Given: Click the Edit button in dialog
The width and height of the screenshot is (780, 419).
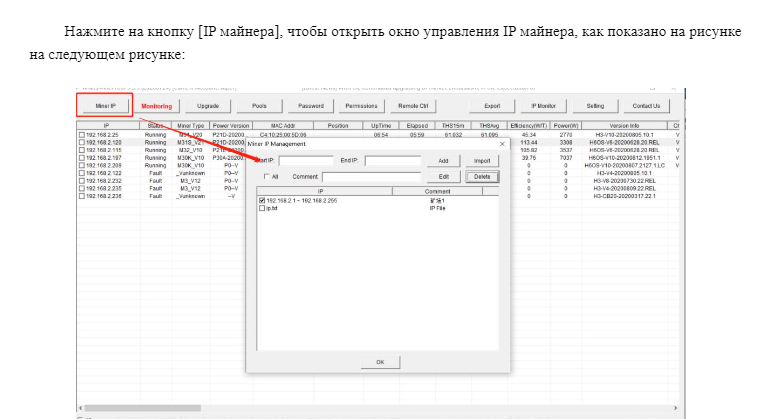Looking at the screenshot, I should tap(443, 177).
